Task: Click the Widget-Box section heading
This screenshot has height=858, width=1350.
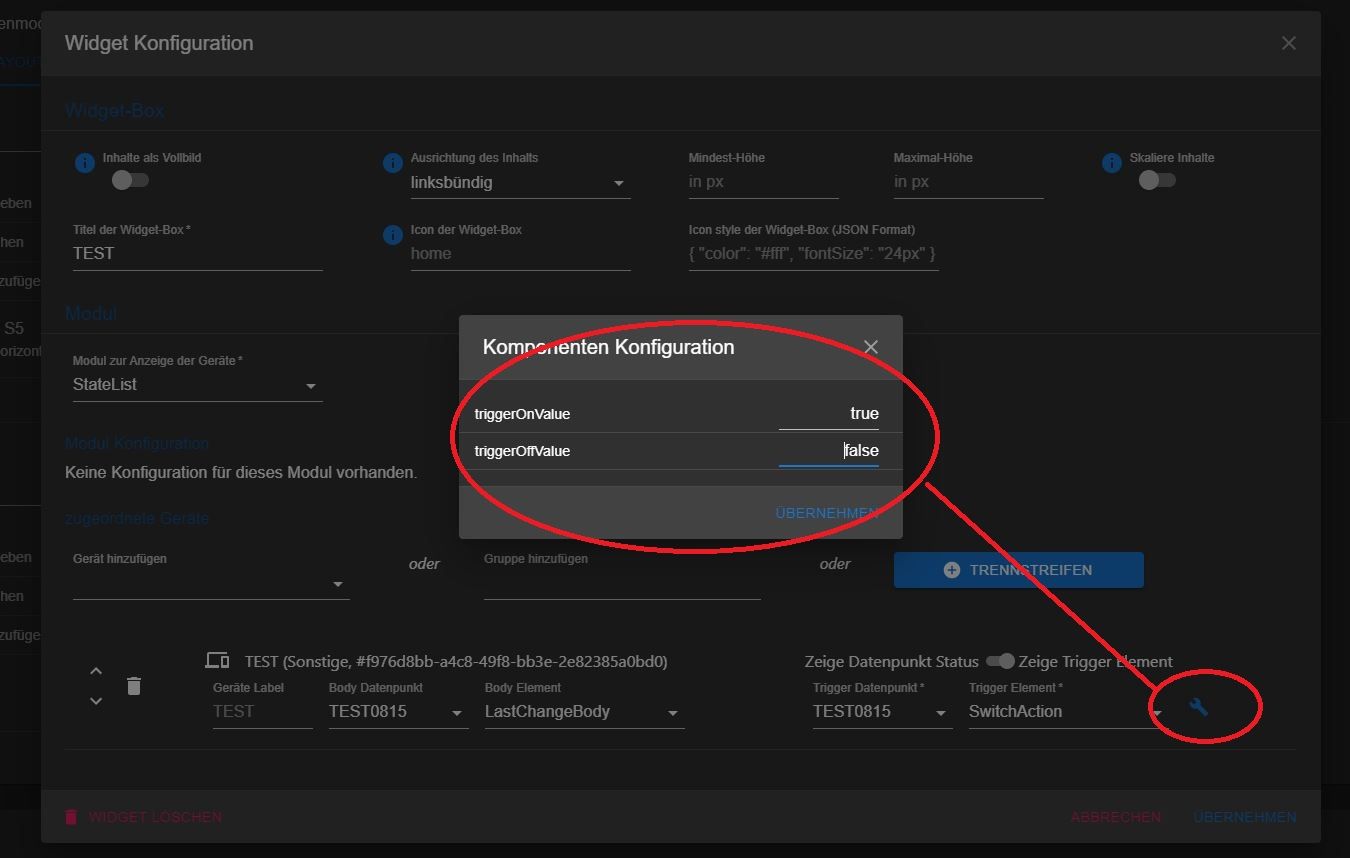Action: point(114,111)
